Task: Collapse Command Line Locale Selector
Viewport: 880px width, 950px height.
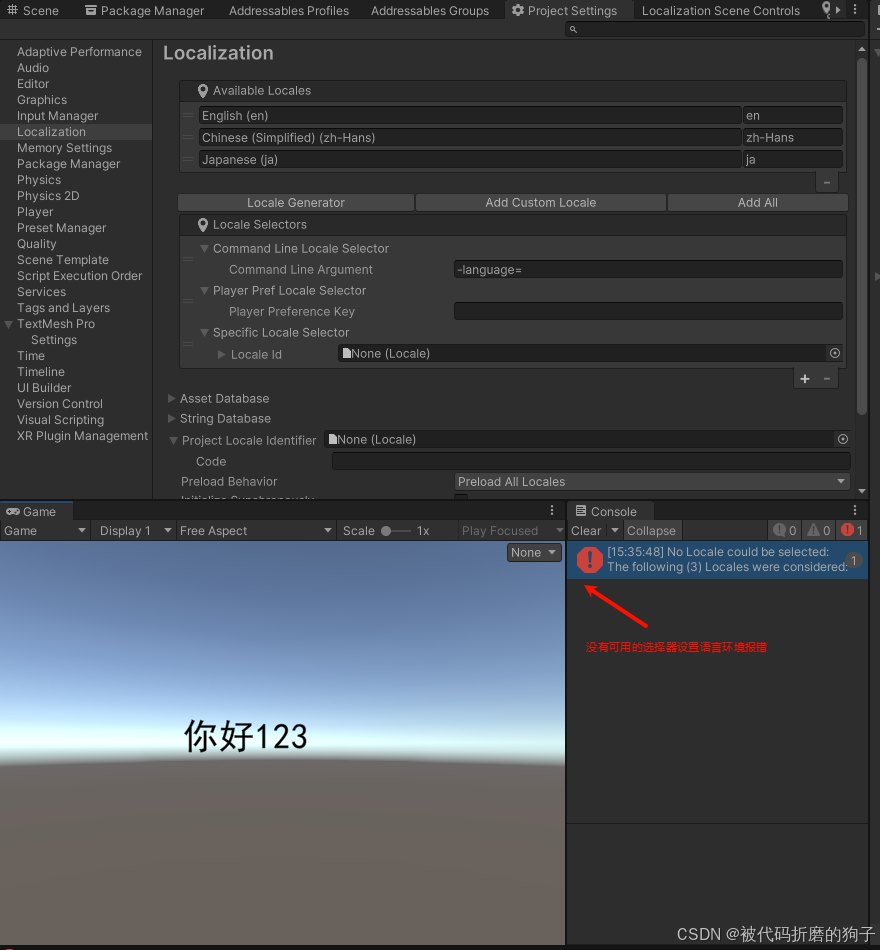Action: coord(204,248)
